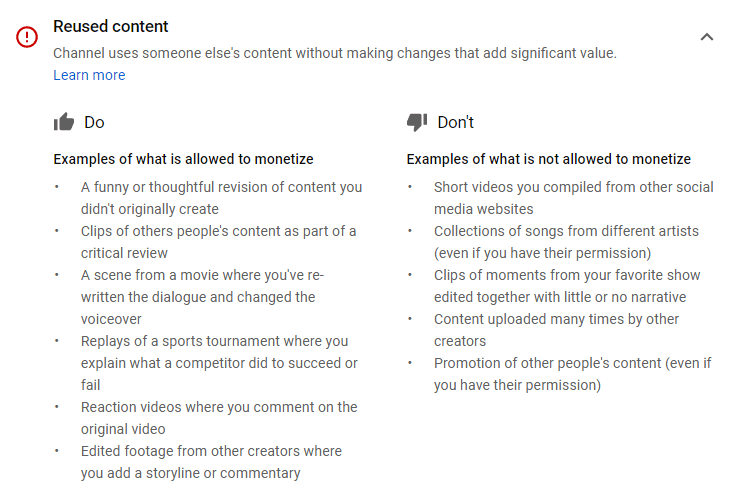Select the Reused content heading

[111, 26]
